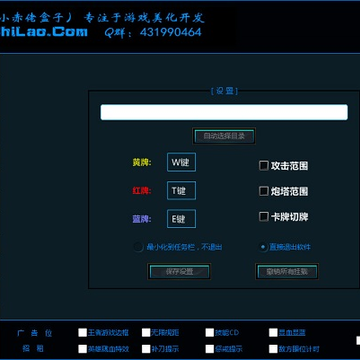Click the 保存设置 button
360x360 pixels.
tap(179, 271)
